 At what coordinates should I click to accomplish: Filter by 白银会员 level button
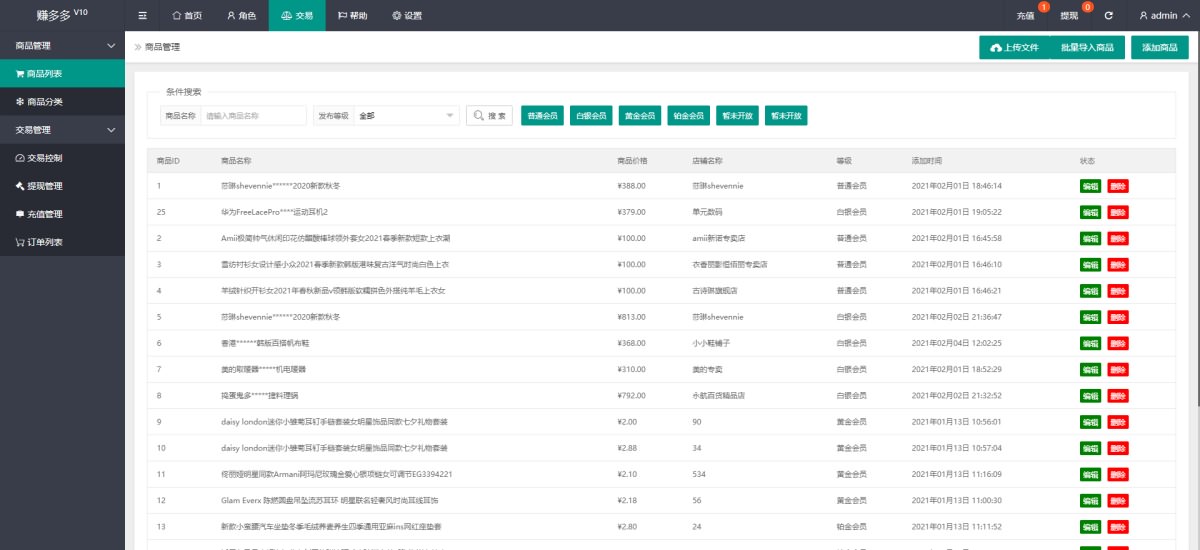pos(591,116)
